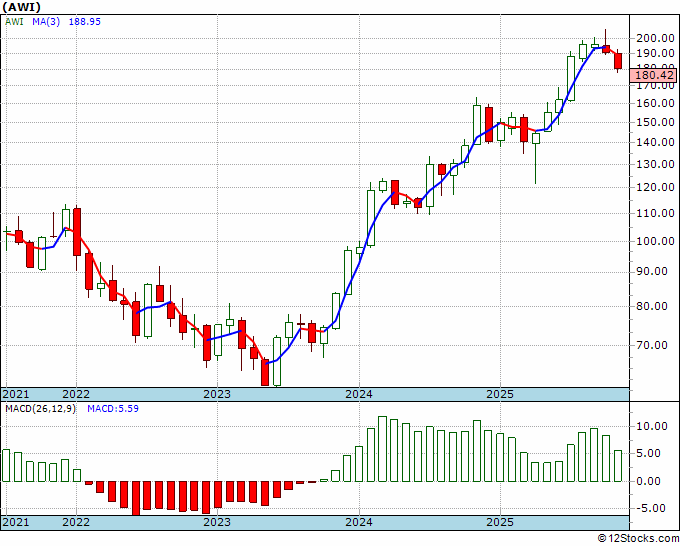Click the lowest red candlestick of 2023
This screenshot has width=680, height=546.
pos(265,372)
